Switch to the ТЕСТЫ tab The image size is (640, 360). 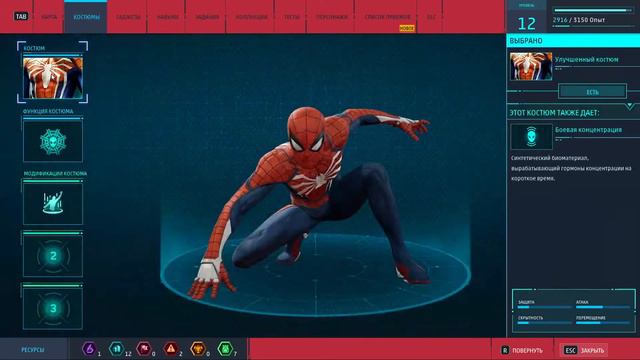tap(292, 17)
